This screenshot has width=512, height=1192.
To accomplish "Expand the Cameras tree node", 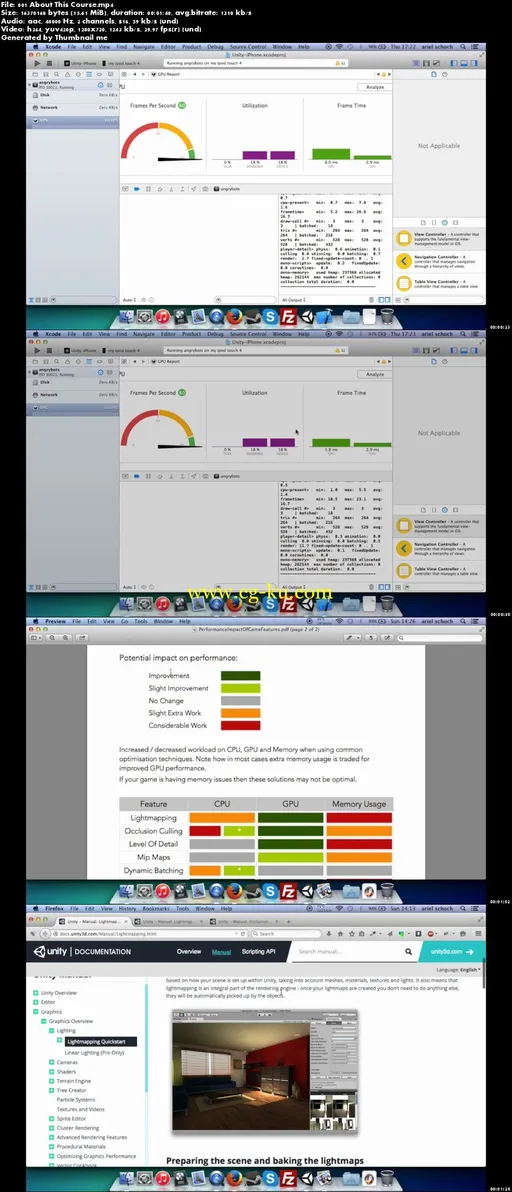I will (52, 1061).
